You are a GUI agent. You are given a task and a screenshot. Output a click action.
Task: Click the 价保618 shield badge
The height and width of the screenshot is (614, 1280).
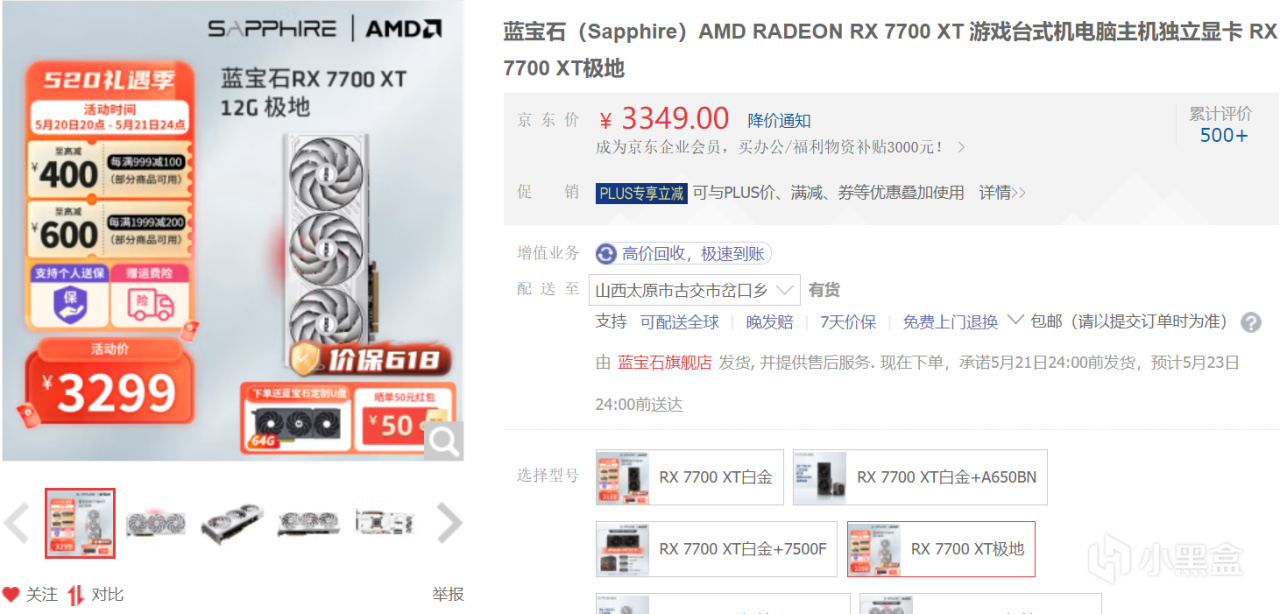point(363,359)
